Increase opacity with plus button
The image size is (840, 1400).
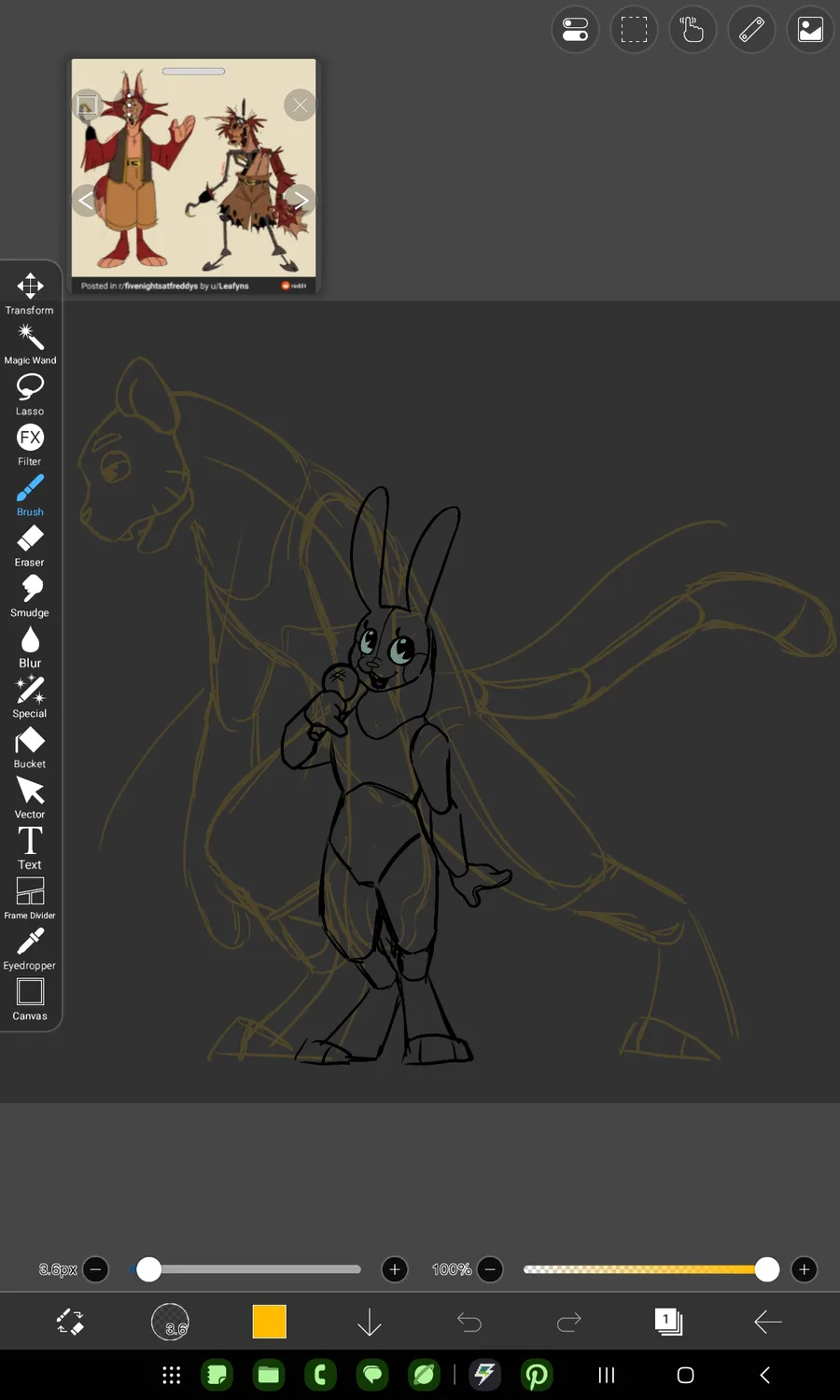(x=804, y=1269)
